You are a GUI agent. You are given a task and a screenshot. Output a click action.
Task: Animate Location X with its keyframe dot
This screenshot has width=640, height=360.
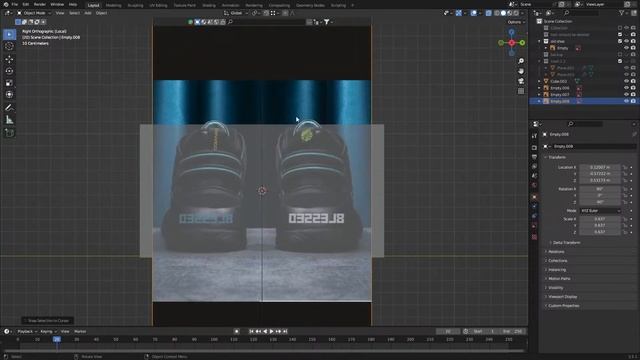click(x=631, y=167)
